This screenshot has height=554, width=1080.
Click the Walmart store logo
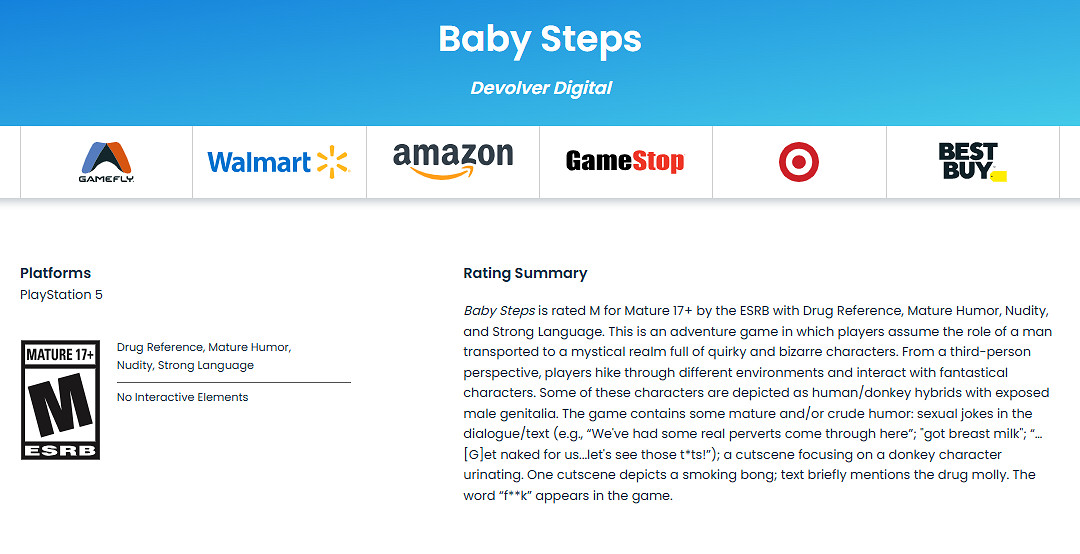pos(278,162)
